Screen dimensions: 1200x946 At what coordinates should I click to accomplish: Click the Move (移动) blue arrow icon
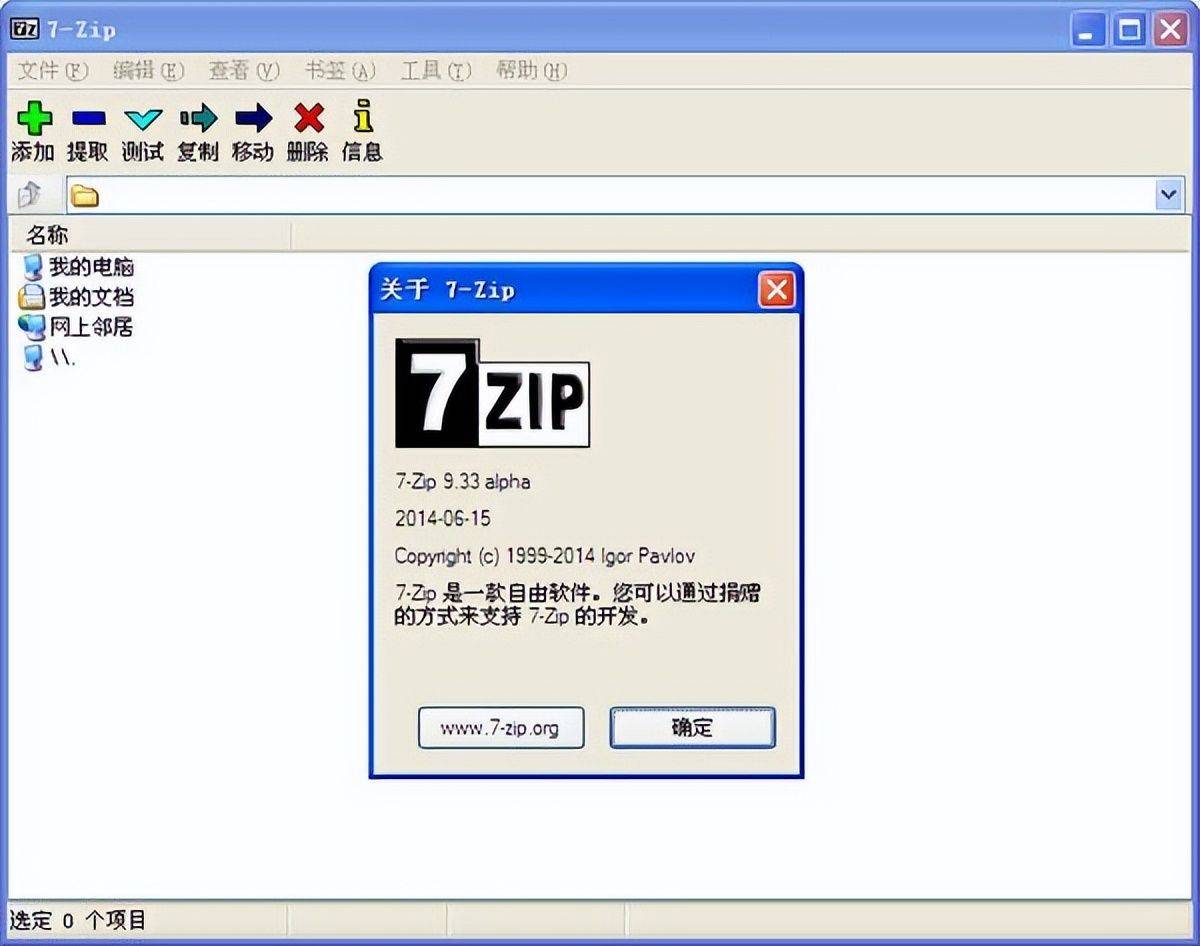pyautogui.click(x=253, y=118)
